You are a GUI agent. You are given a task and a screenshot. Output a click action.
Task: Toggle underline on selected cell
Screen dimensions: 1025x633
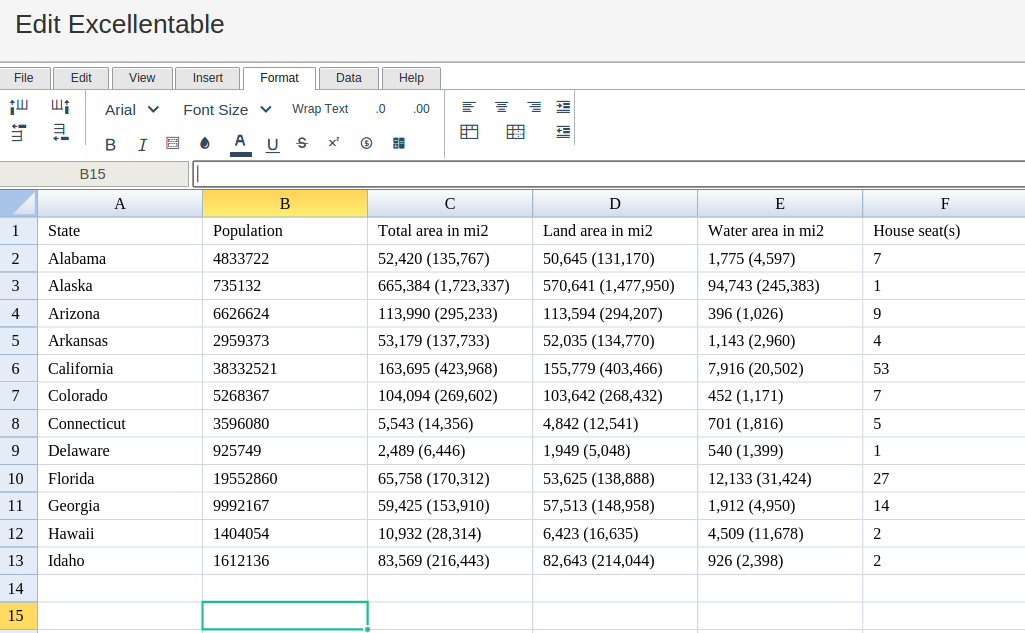point(272,144)
